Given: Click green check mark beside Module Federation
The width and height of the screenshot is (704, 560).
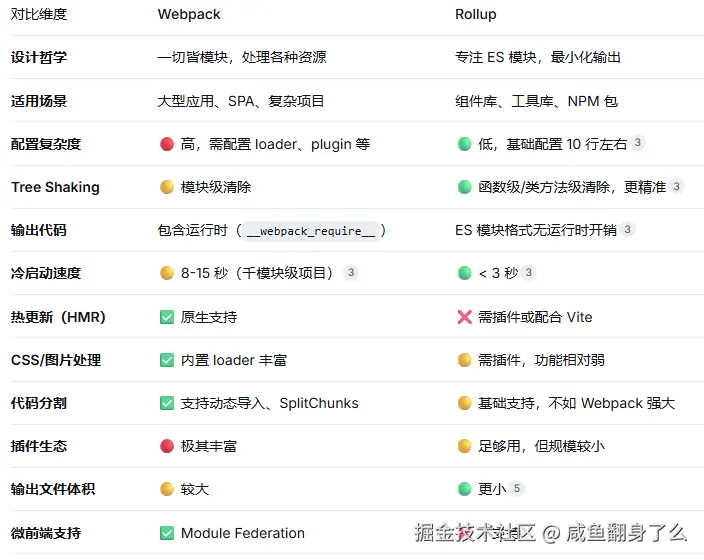Looking at the screenshot, I should click(x=167, y=533).
